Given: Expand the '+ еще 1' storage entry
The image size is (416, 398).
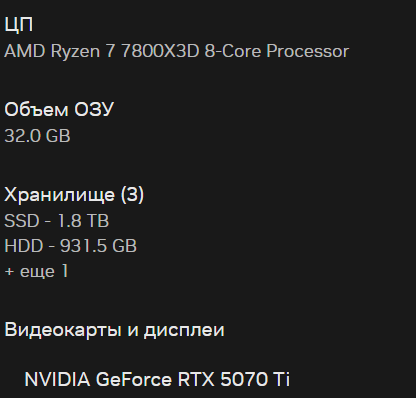Looking at the screenshot, I should coord(36,271).
